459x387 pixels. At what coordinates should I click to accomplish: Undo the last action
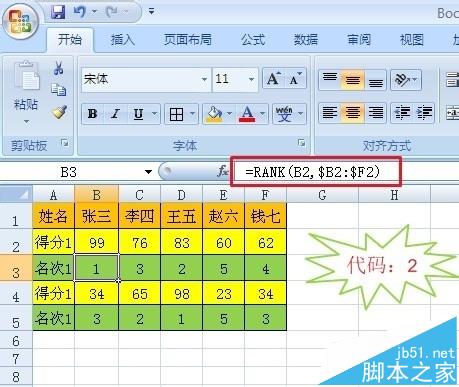pos(80,12)
